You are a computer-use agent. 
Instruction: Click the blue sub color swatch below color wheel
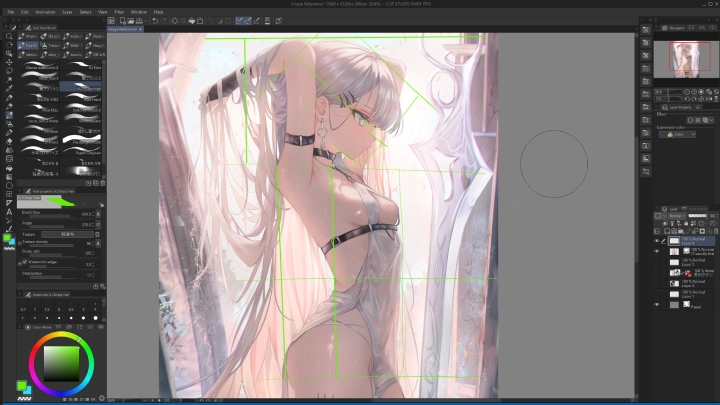click(28, 390)
